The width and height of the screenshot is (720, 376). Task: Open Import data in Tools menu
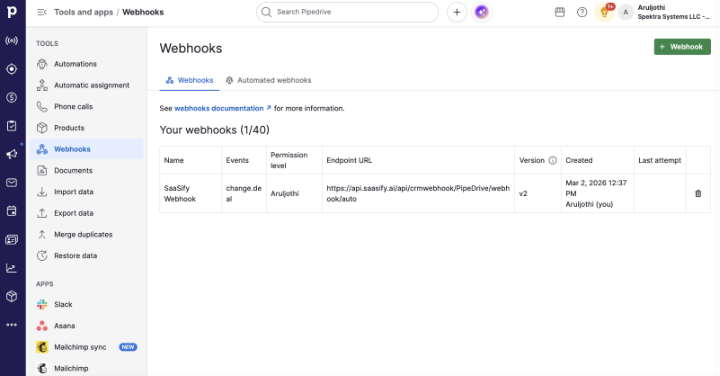[x=87, y=192]
